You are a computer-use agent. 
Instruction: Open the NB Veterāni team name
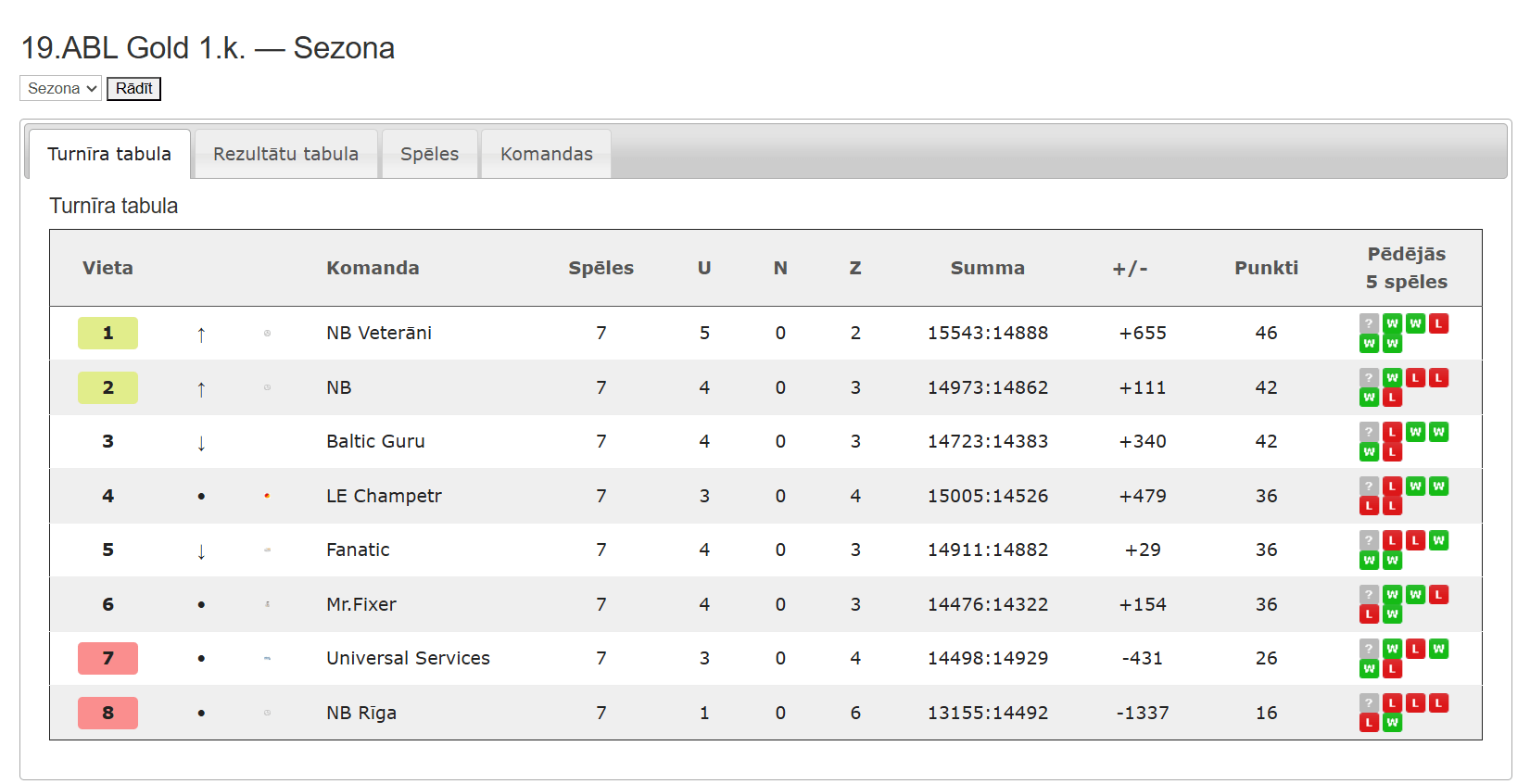pos(379,333)
